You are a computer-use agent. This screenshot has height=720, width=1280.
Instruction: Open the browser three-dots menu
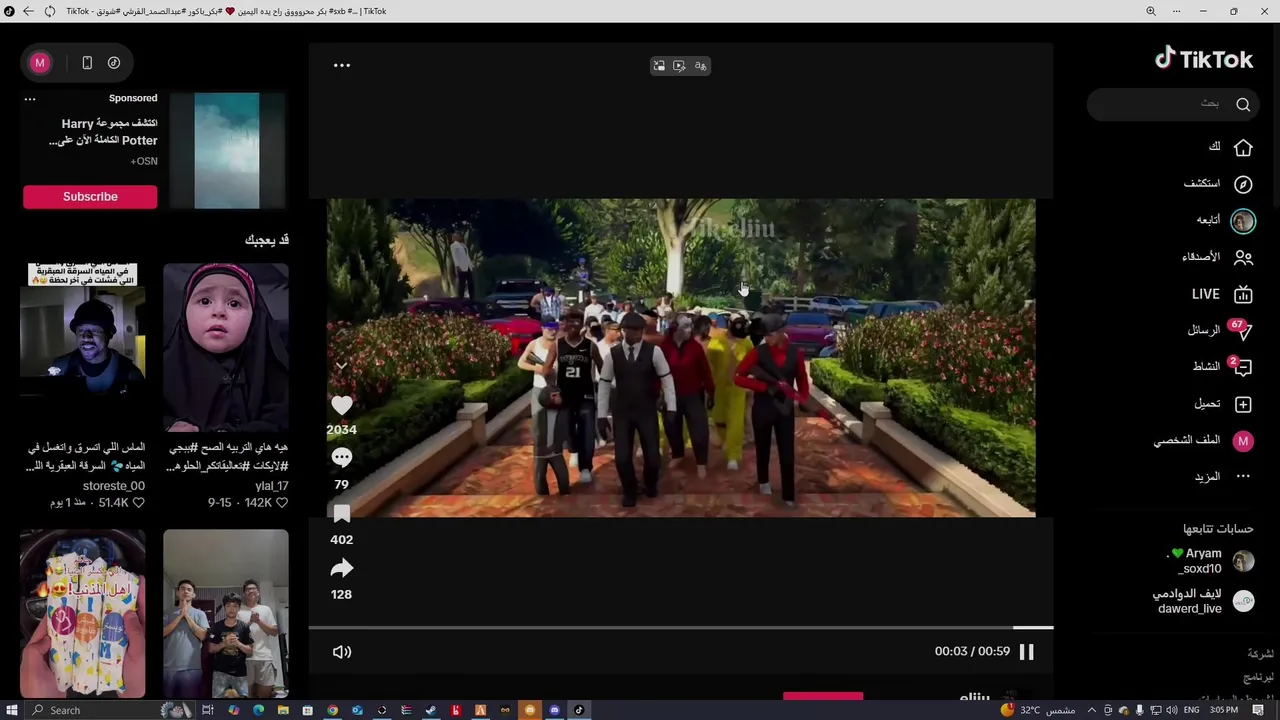(1176, 11)
